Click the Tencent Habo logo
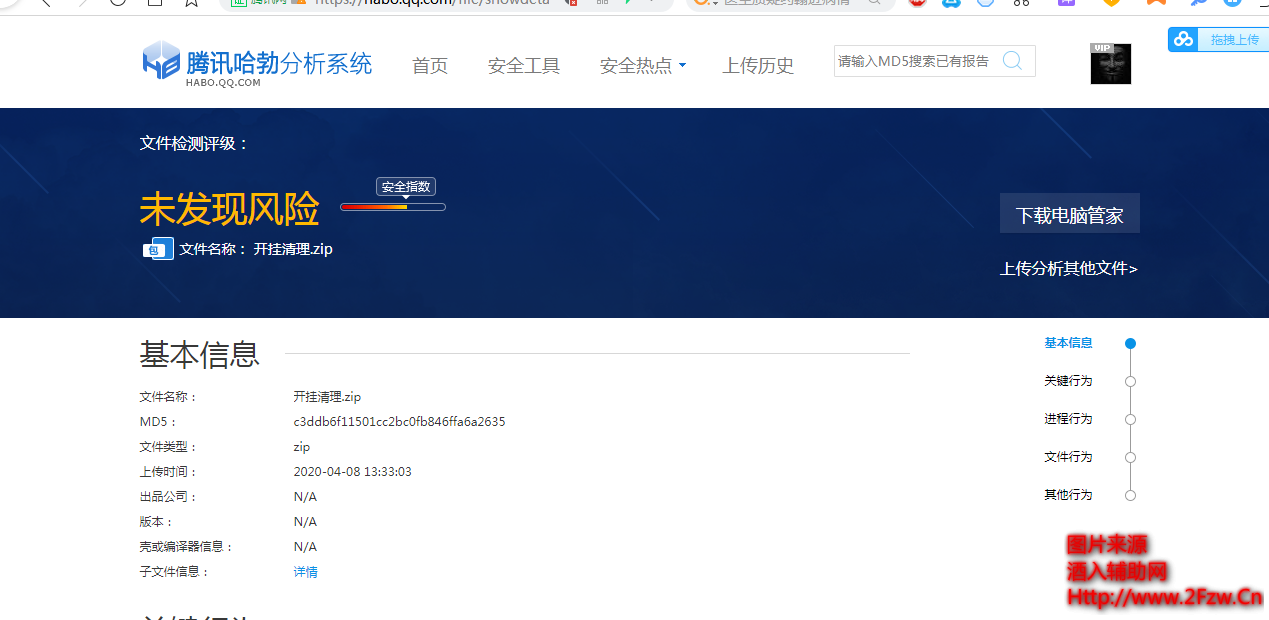This screenshot has height=620, width=1269. pyautogui.click(x=257, y=65)
